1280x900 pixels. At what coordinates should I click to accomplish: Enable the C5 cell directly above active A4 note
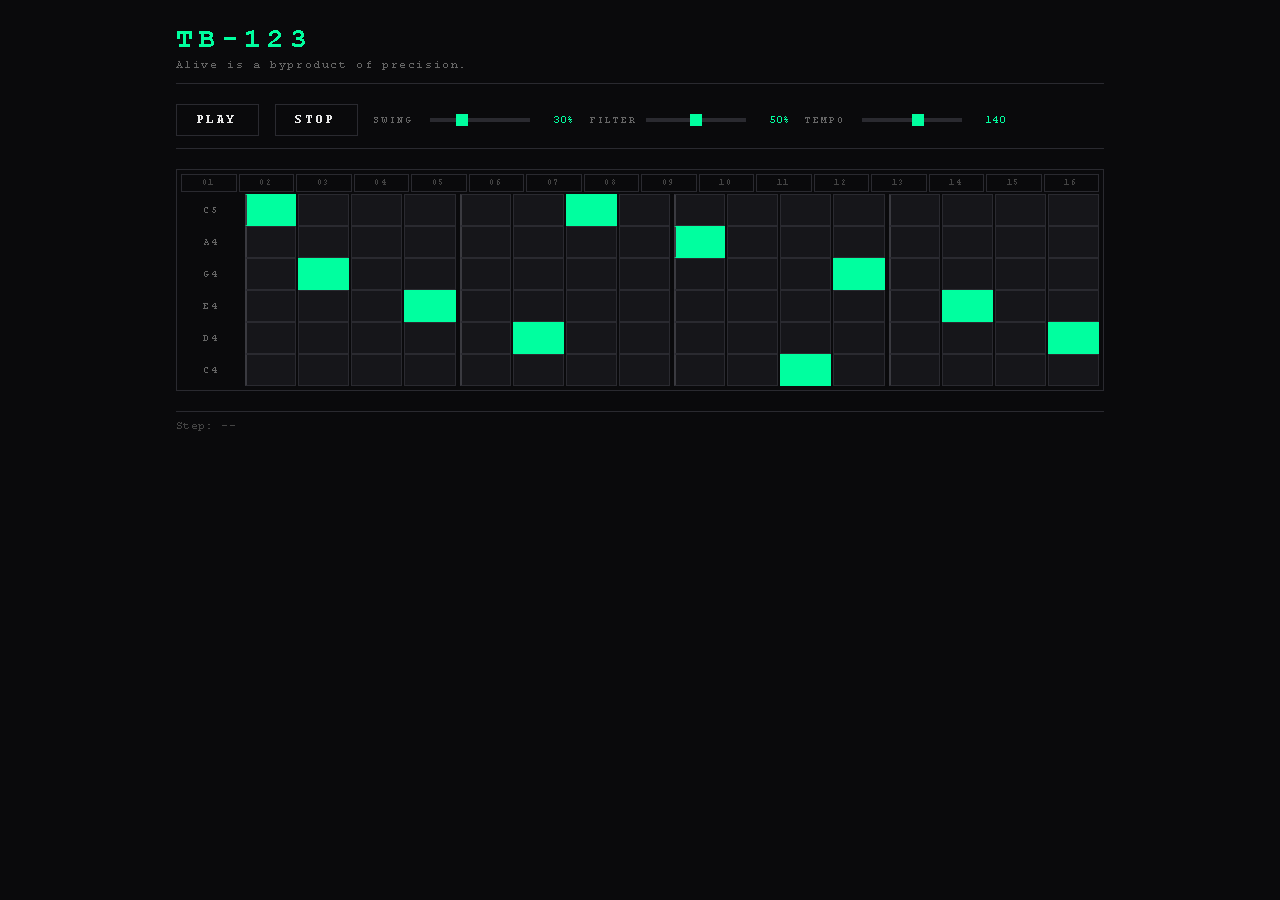(700, 210)
